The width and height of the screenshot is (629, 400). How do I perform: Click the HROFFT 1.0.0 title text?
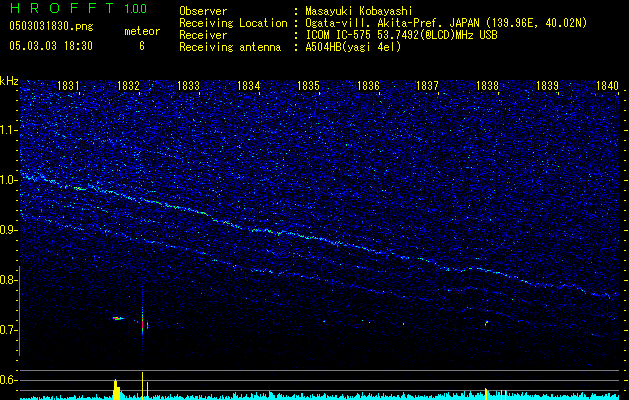78,8
